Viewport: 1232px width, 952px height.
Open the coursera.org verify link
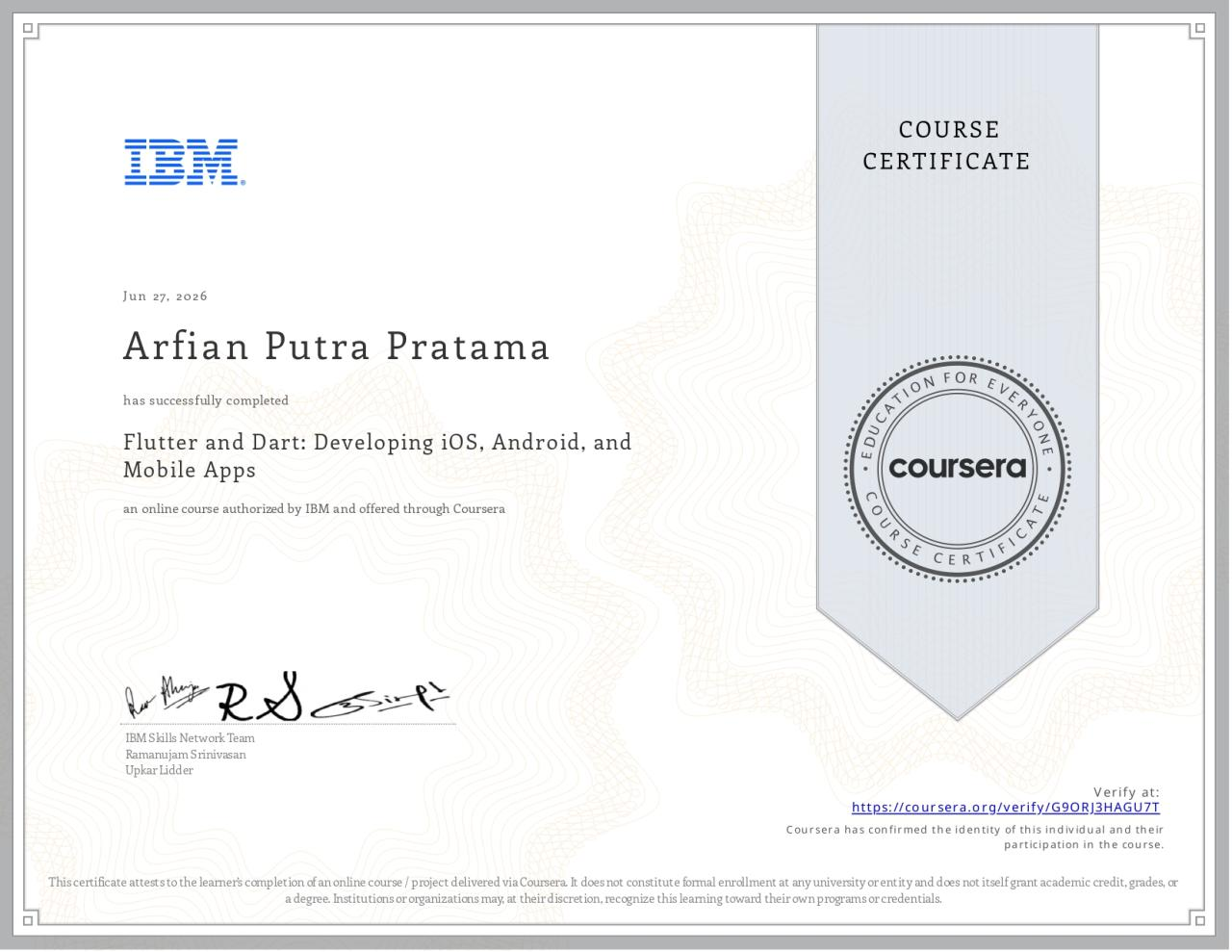1006,808
